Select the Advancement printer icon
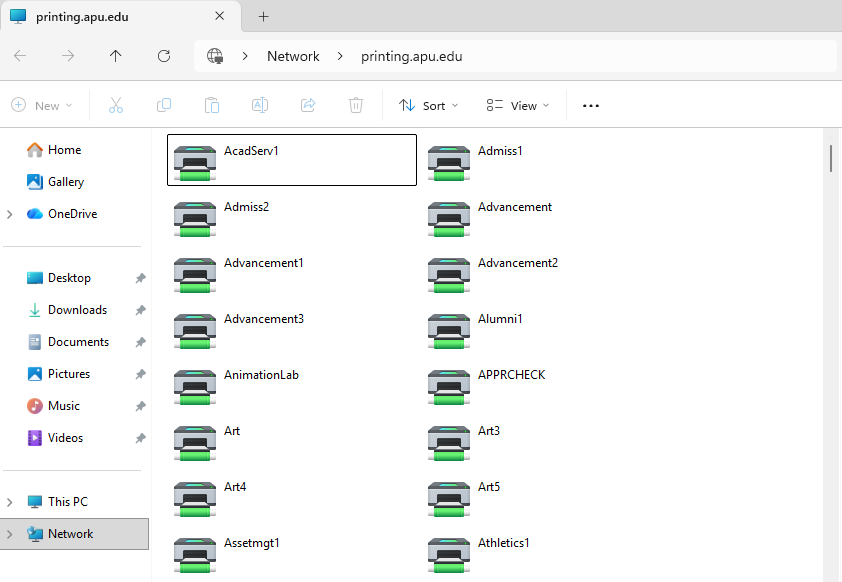 pyautogui.click(x=449, y=219)
